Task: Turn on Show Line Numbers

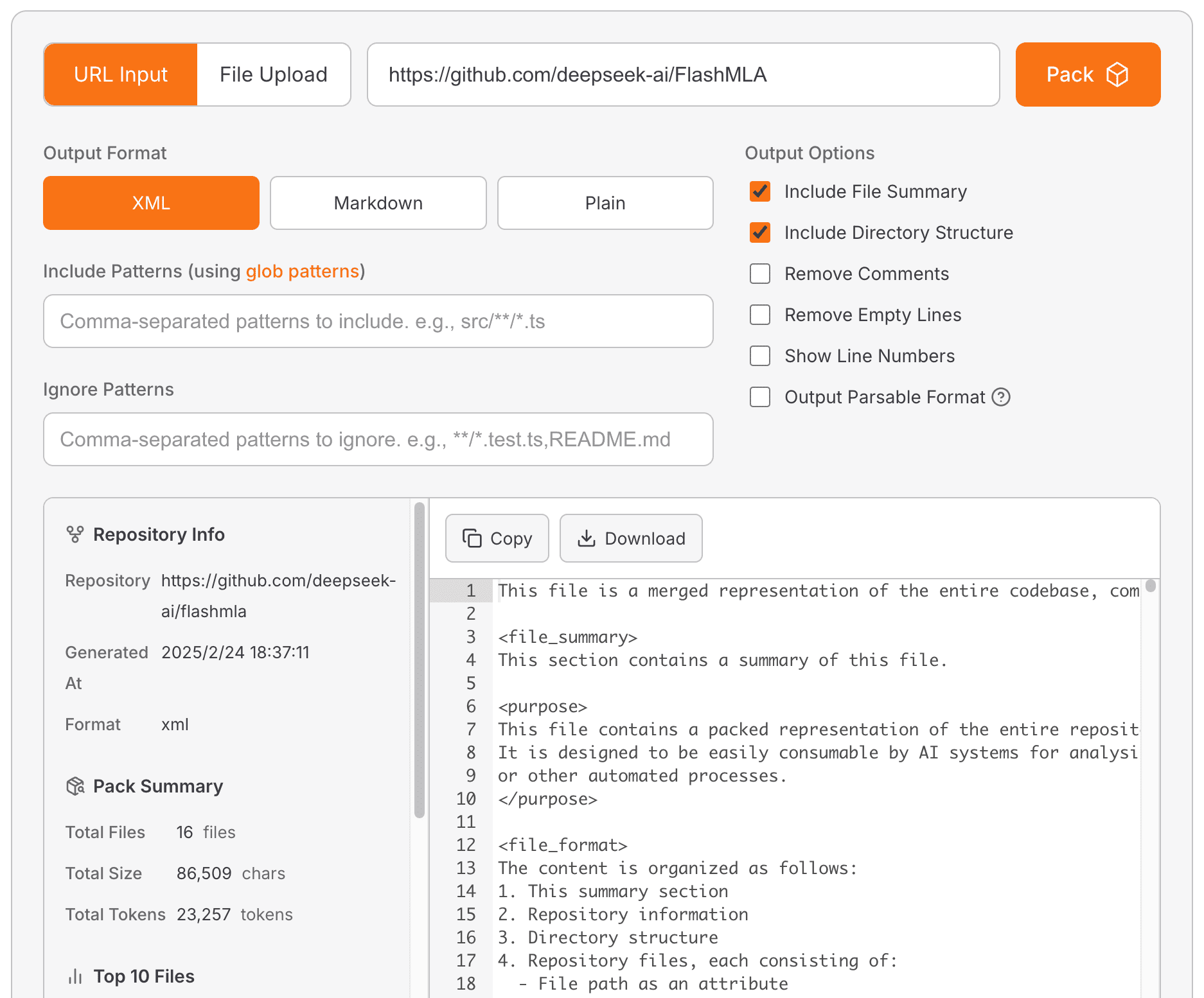Action: click(760, 356)
